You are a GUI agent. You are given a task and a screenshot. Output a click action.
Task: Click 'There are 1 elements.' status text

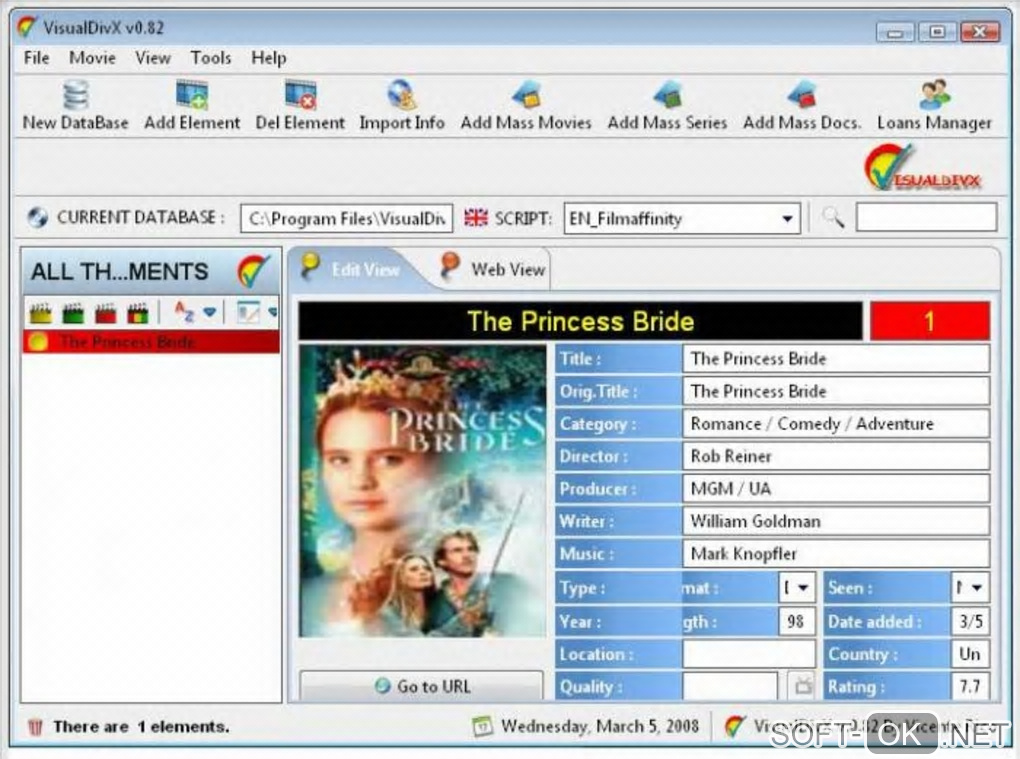coord(141,726)
